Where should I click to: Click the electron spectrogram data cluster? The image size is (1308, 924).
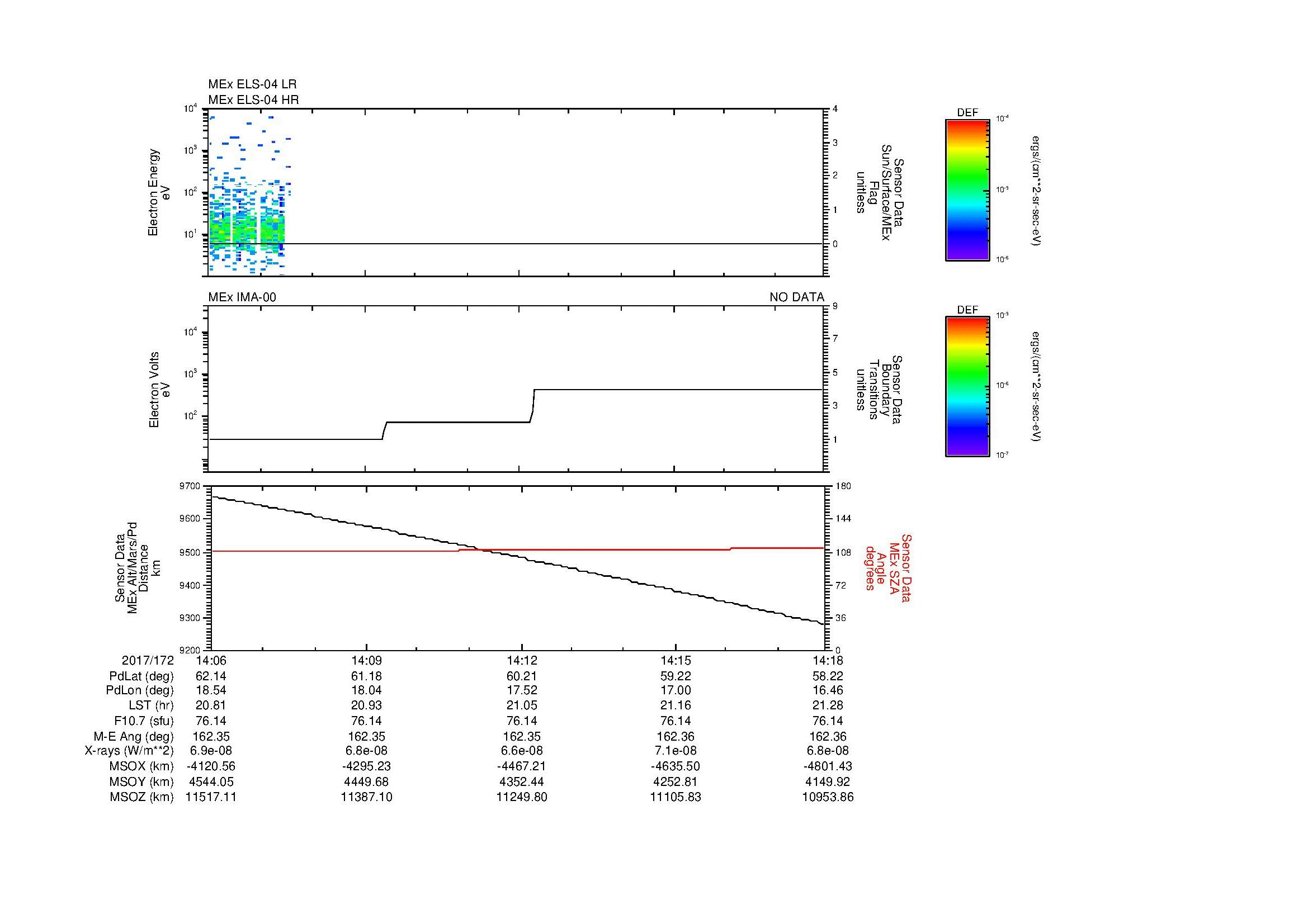(249, 196)
